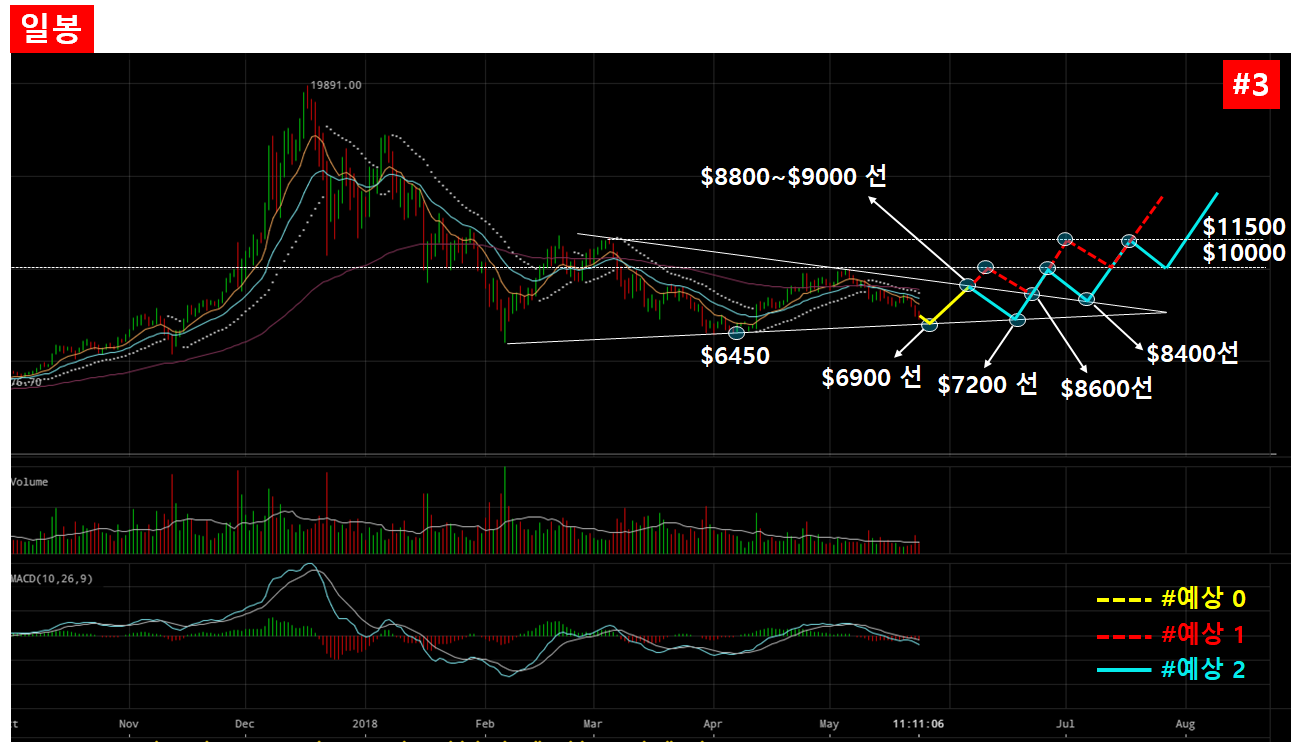Click the $11500 price level label

(1244, 228)
